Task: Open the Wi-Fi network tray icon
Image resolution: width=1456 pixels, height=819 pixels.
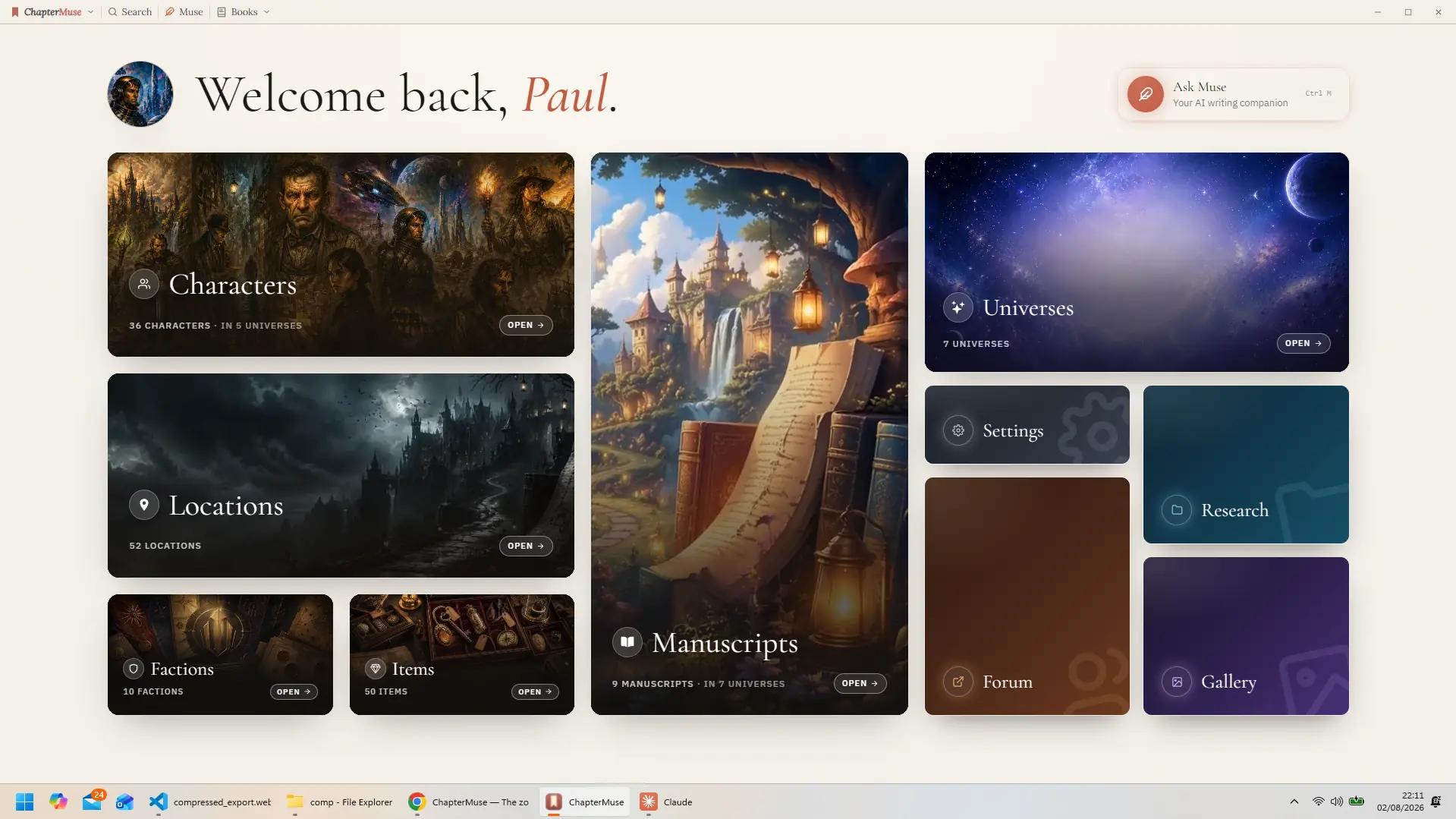Action: point(1319,802)
